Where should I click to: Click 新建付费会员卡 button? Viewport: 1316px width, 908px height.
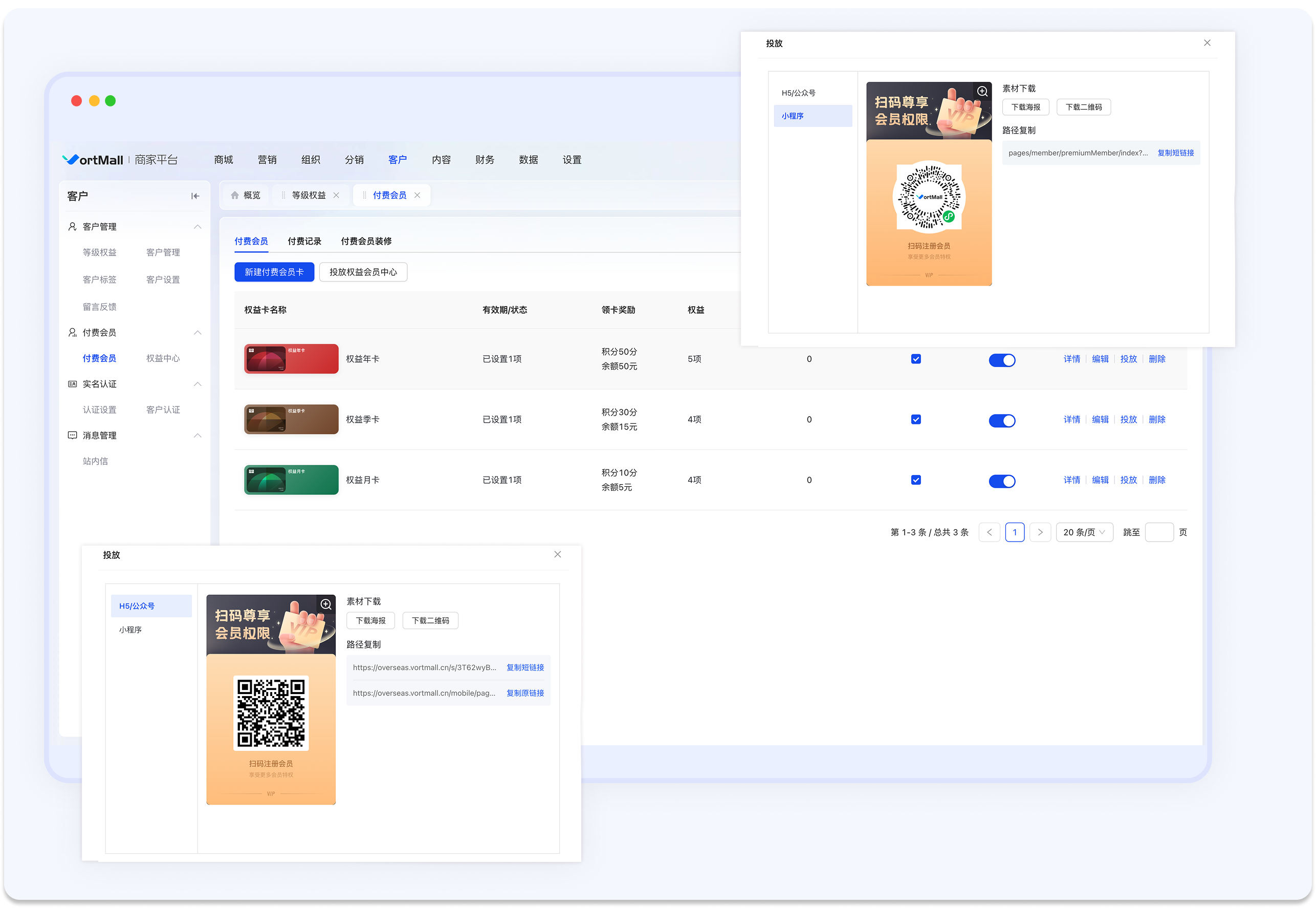click(274, 272)
